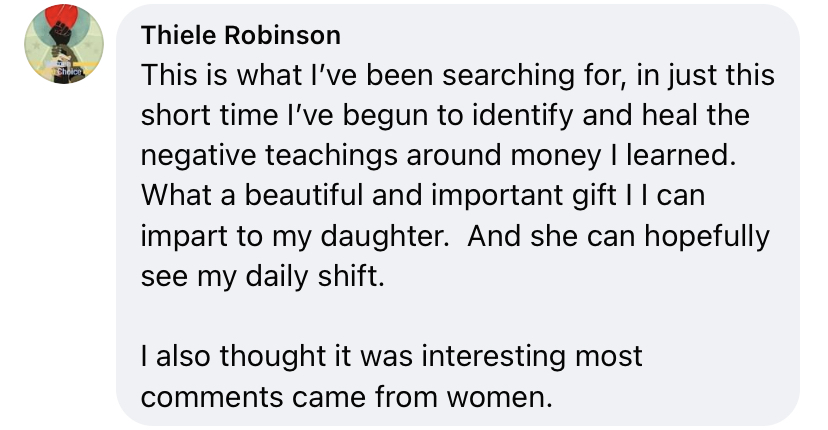Click the line "I also thought it was interesting"
The image size is (828, 430).
tap(392, 356)
